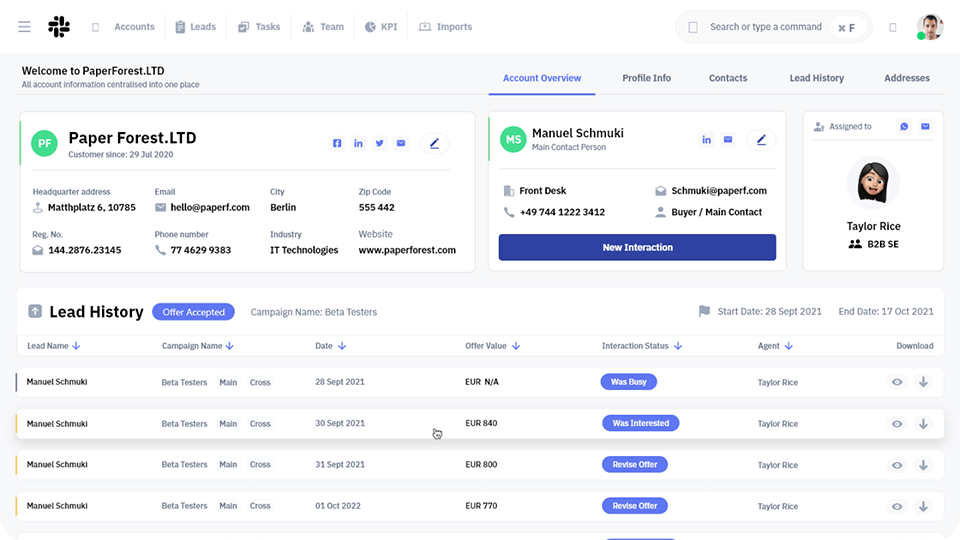Download the 01 Oct 2022 lead
Image resolution: width=960 pixels, height=540 pixels.
[923, 506]
